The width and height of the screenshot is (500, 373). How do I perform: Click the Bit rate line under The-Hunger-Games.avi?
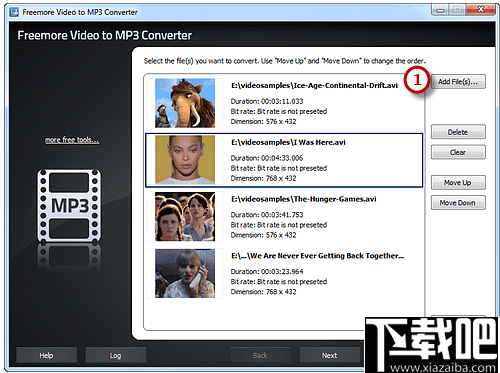point(279,225)
